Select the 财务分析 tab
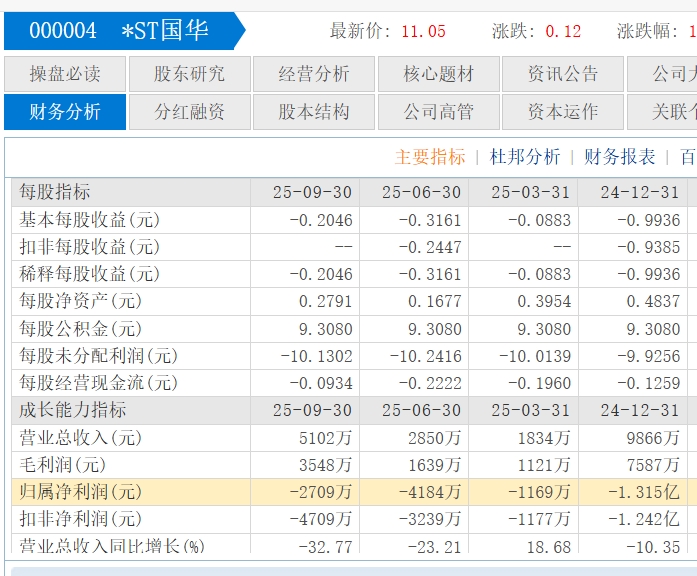 65,112
